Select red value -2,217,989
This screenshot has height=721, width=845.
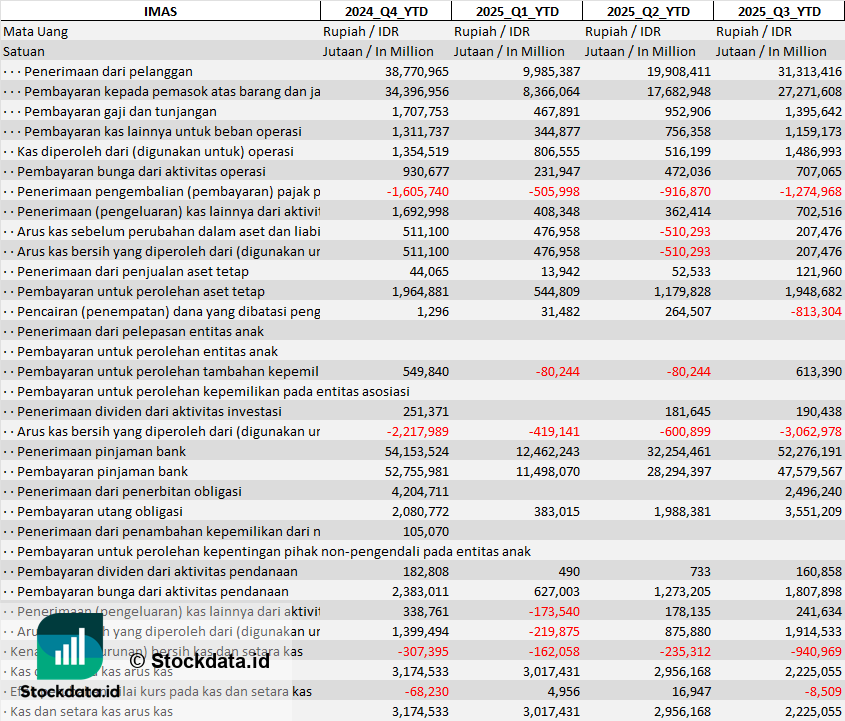click(418, 431)
